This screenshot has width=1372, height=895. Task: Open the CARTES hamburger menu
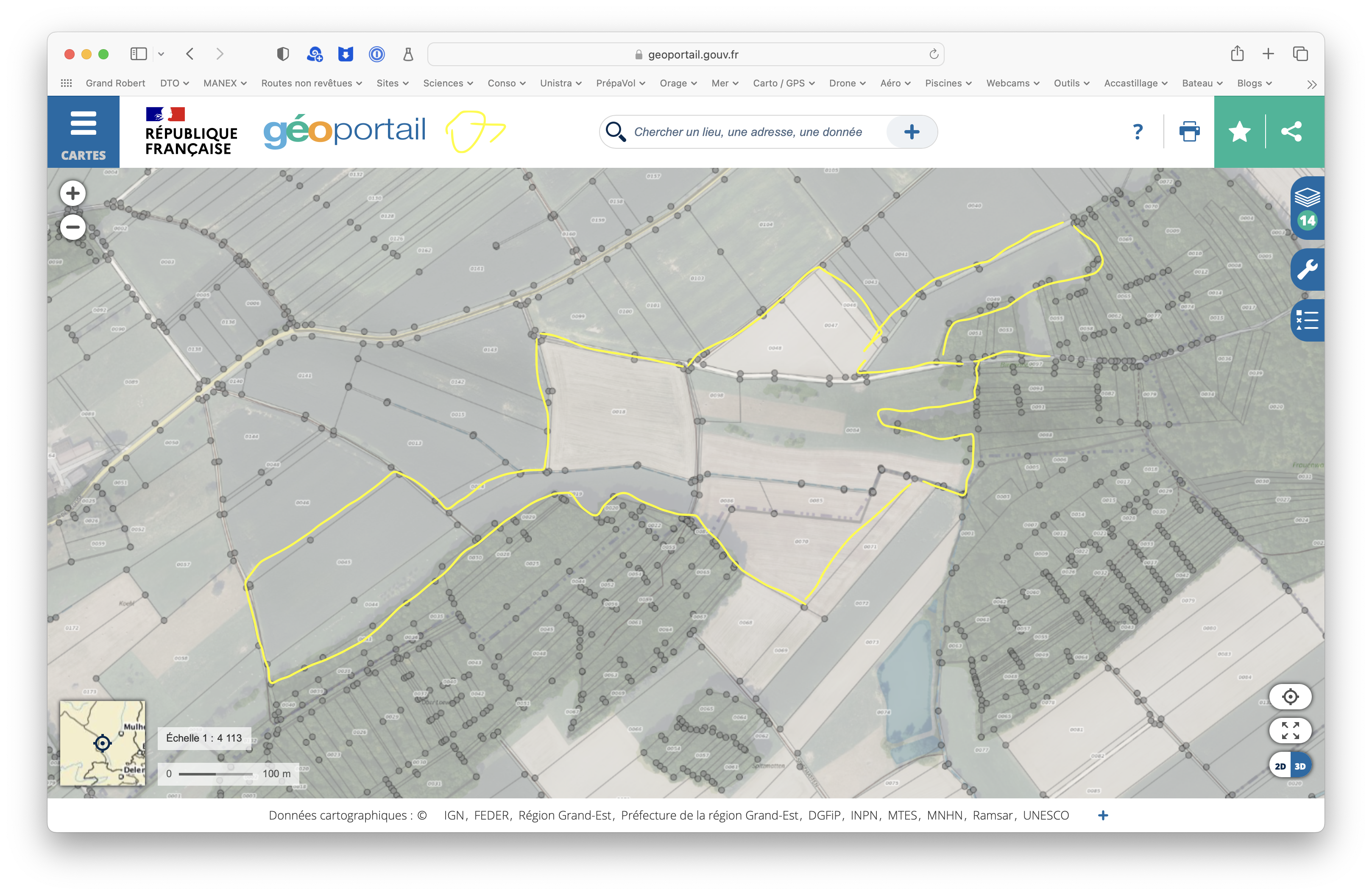coord(83,131)
